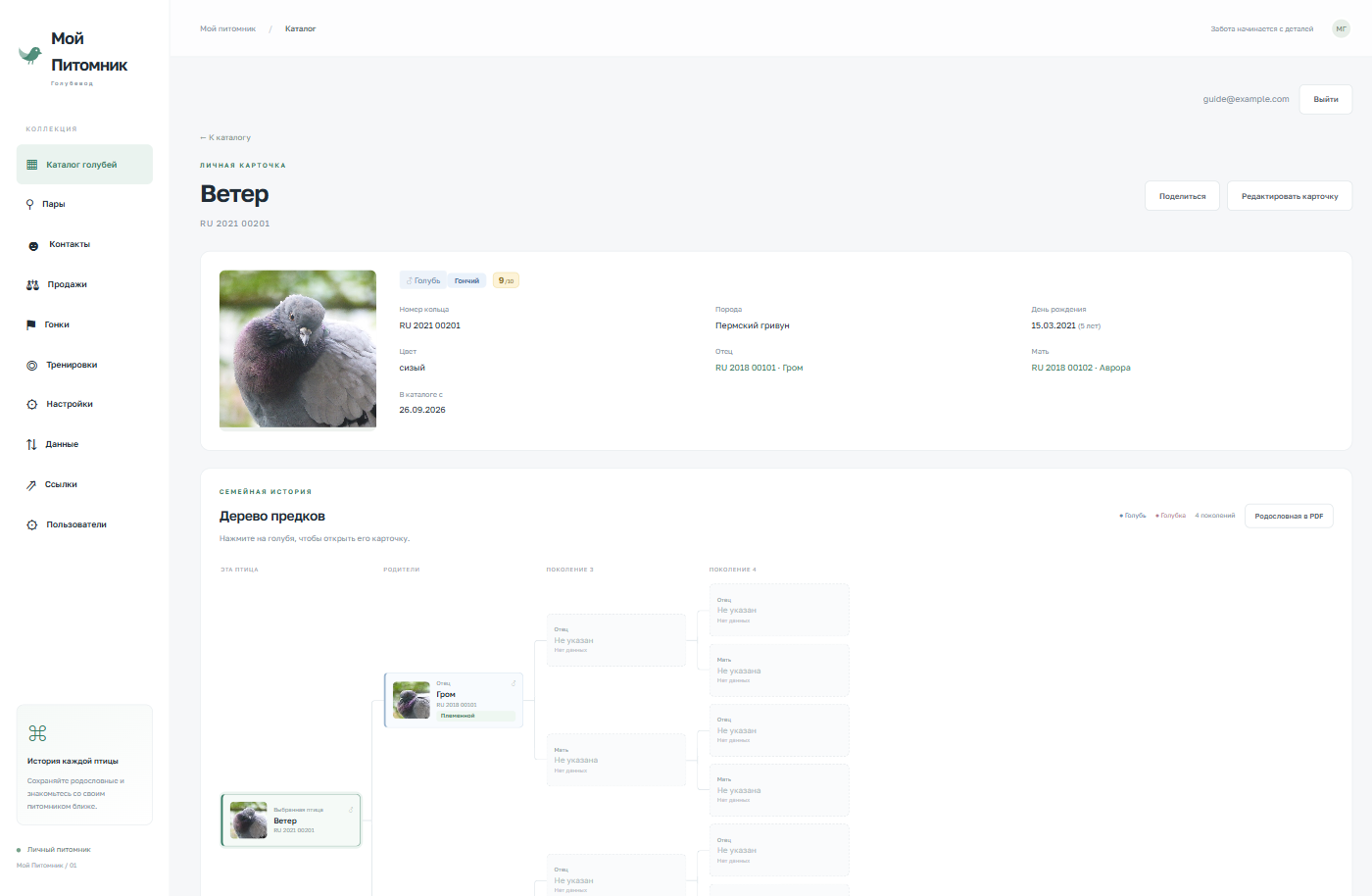Click the male symbol on the Гром card
The height and width of the screenshot is (896, 1372).
tap(514, 683)
